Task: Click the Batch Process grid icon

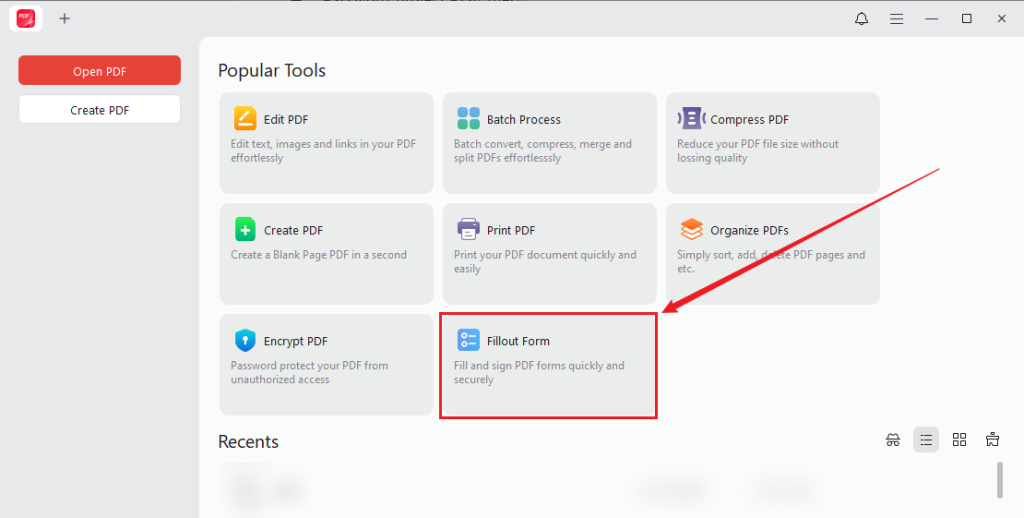Action: point(468,119)
